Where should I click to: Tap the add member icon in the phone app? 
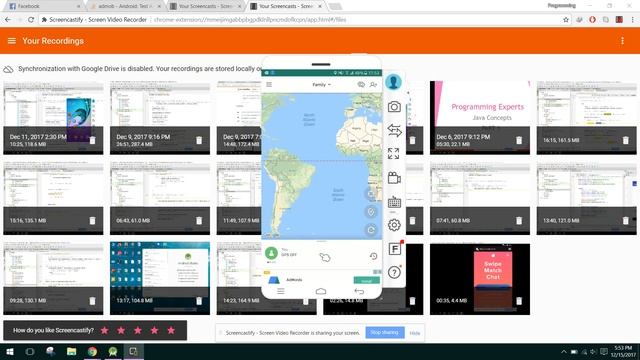373,84
